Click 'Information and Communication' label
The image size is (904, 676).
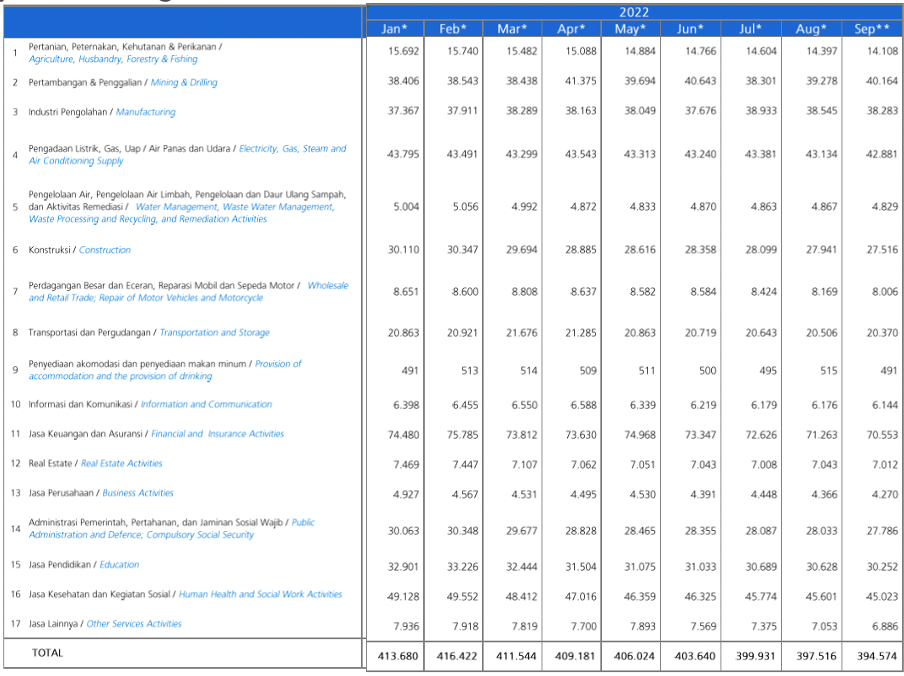click(206, 404)
